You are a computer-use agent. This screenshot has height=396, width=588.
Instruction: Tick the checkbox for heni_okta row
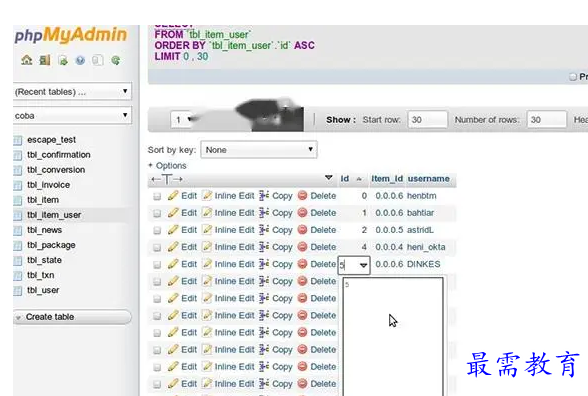tap(157, 248)
